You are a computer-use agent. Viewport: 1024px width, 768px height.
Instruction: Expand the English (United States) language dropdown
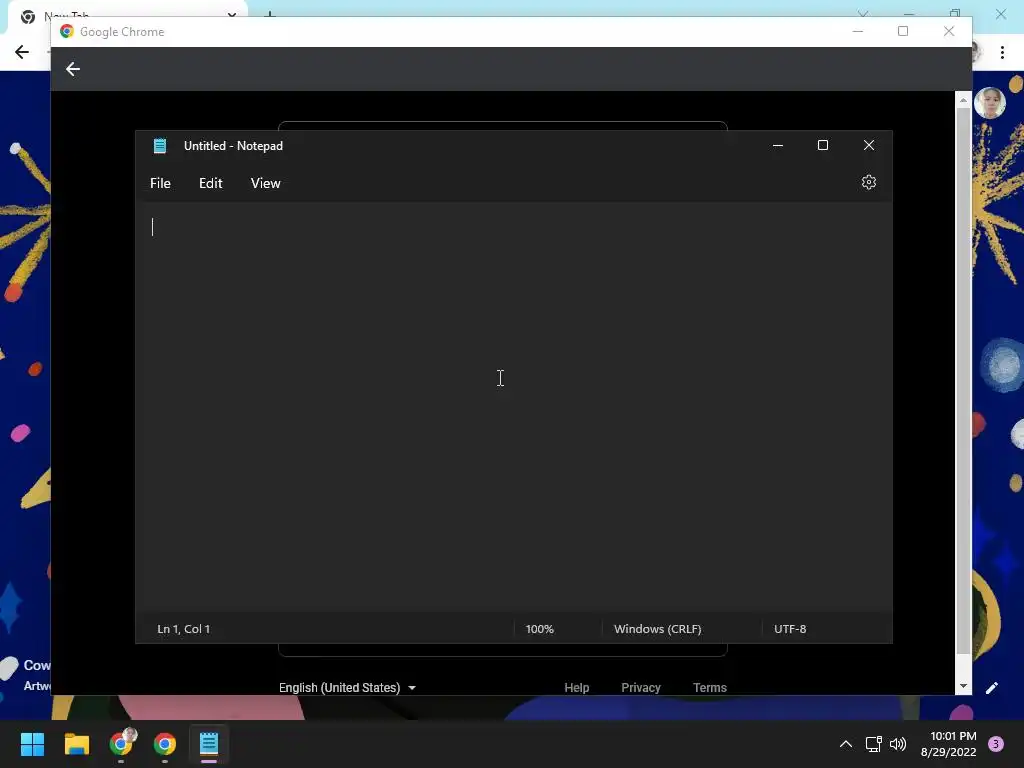(x=347, y=688)
